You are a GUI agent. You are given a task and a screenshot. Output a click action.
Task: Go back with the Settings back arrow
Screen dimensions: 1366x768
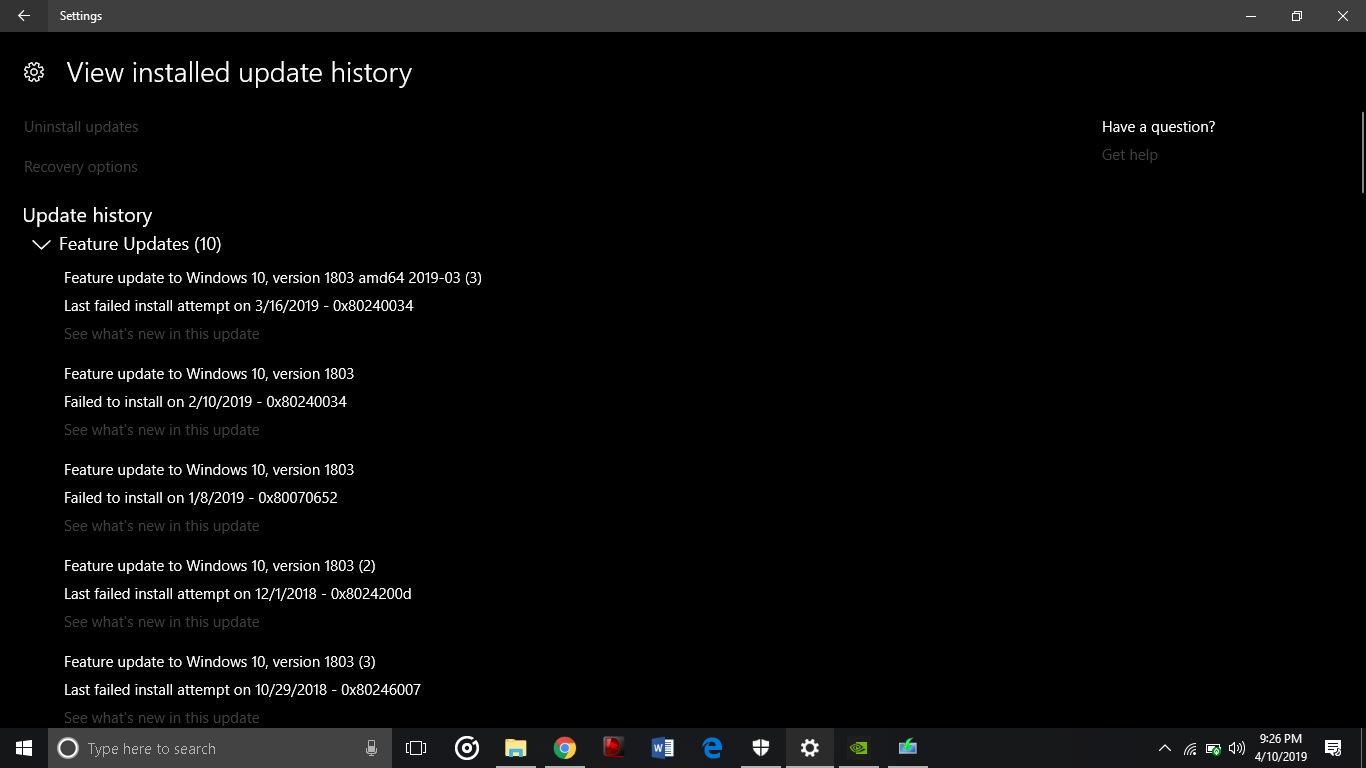(24, 16)
